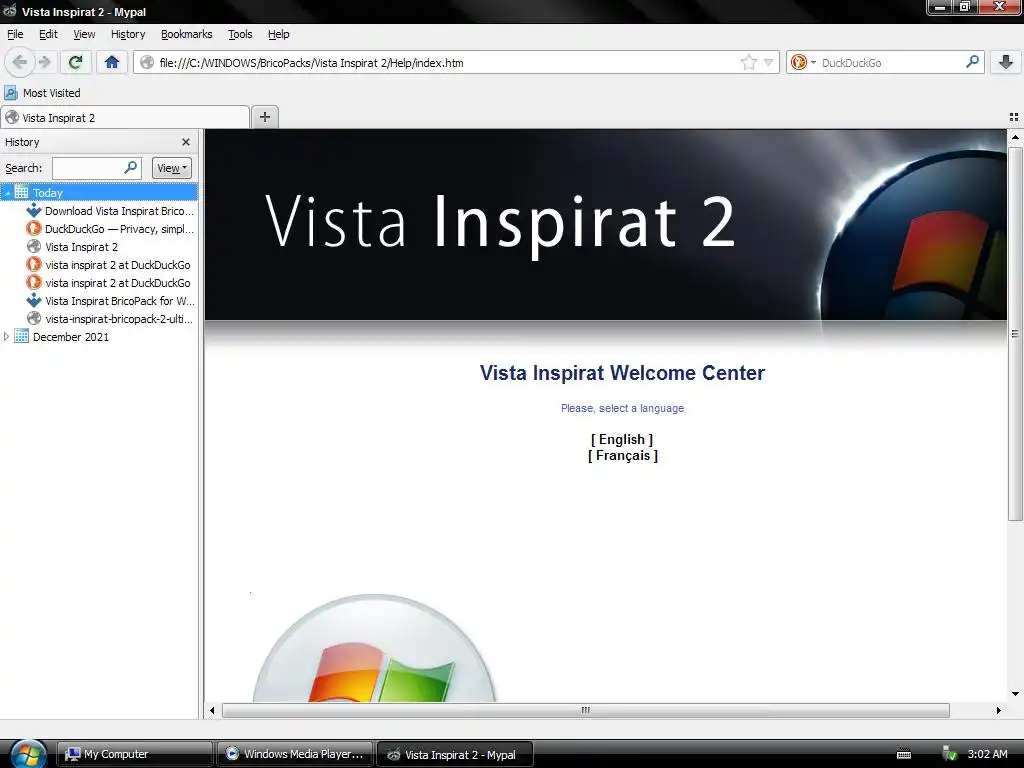Click the magnifier in the toolbar search box
Image resolution: width=1024 pixels, height=768 pixels.
click(x=972, y=62)
